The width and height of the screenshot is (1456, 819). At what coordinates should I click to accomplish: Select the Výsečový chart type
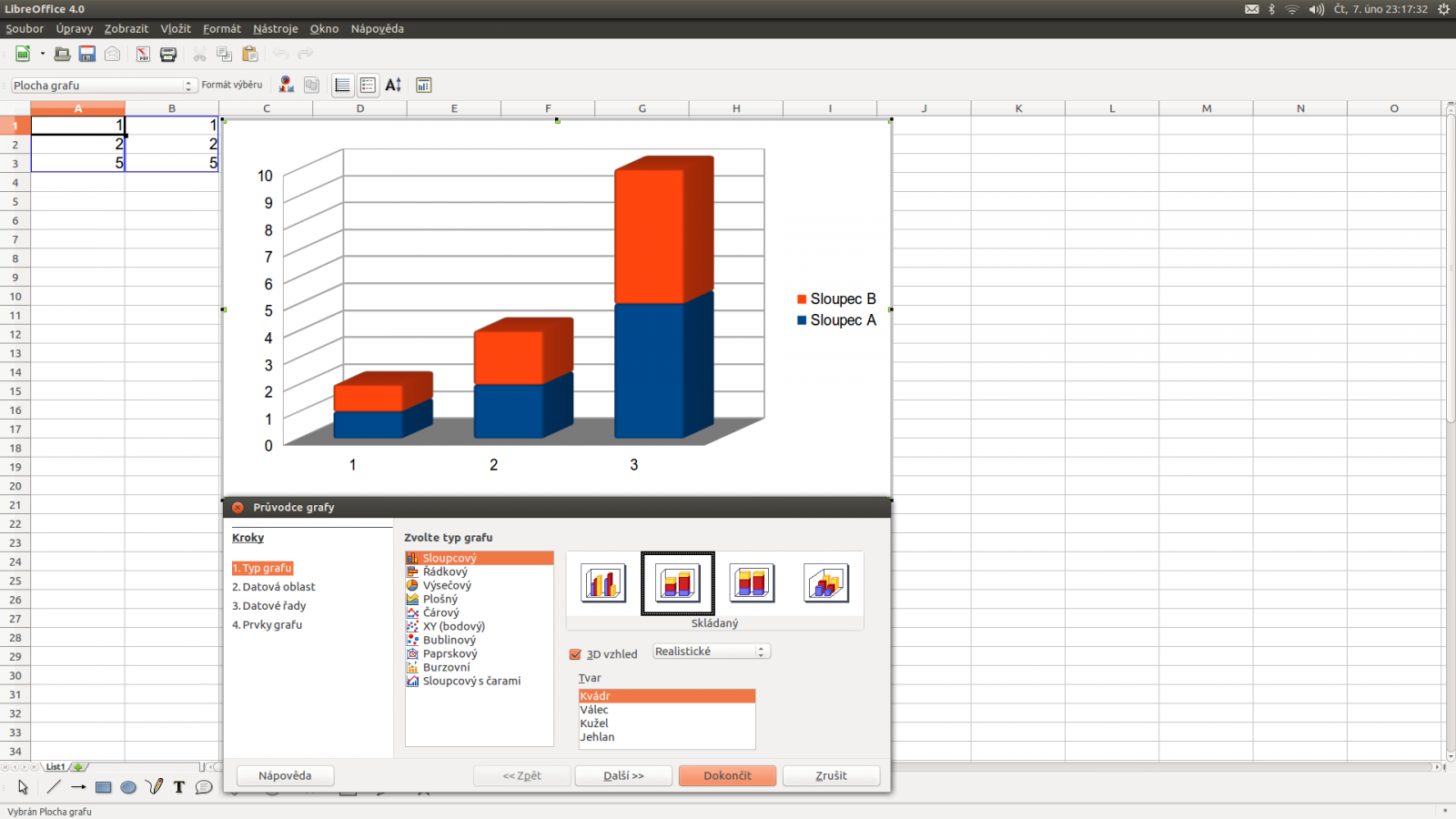(445, 585)
